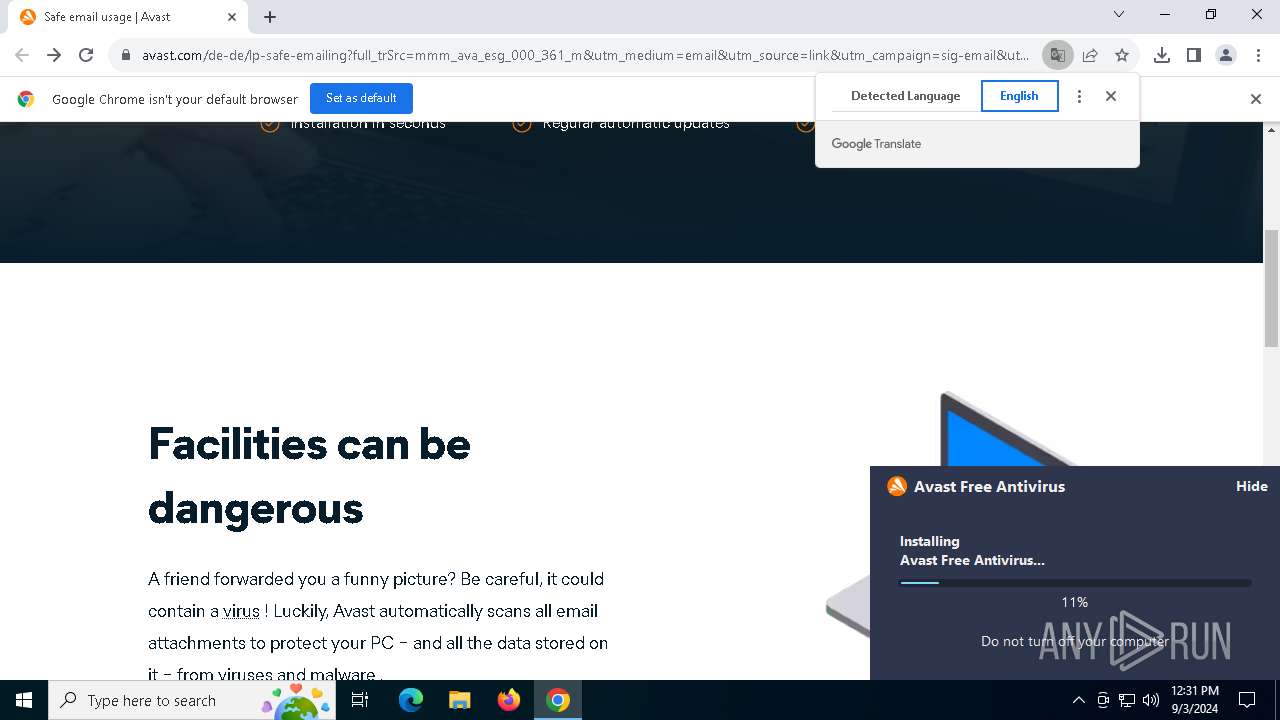Click the taskbar search box
Viewport: 1280px width, 720px height.
pos(193,700)
